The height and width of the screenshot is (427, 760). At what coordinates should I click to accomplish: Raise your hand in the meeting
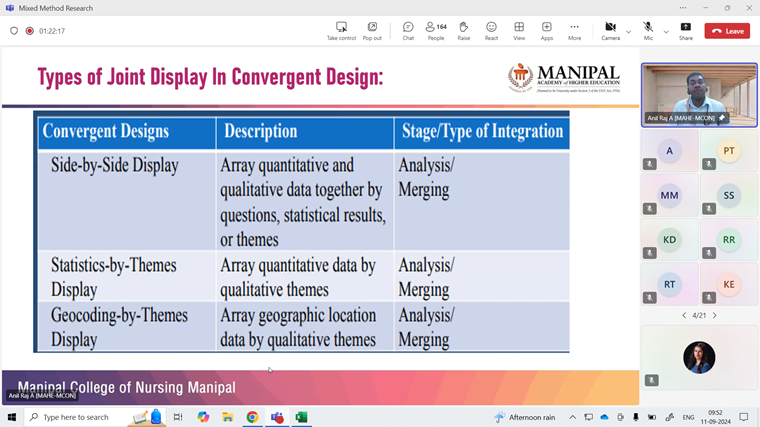[x=463, y=31]
